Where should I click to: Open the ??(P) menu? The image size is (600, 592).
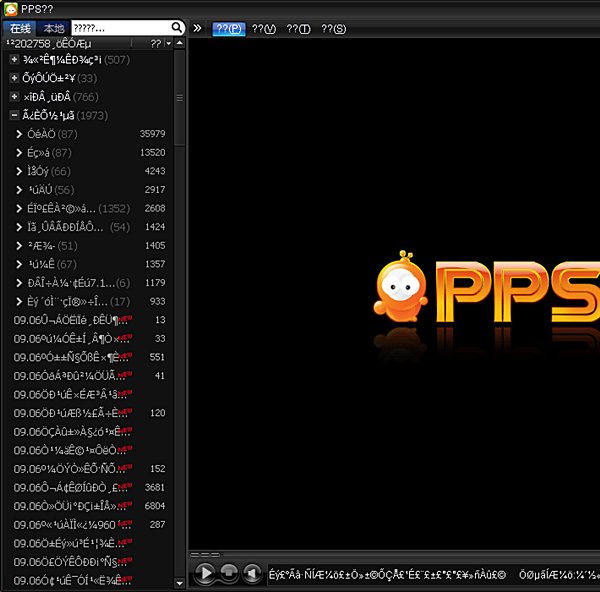(x=228, y=29)
